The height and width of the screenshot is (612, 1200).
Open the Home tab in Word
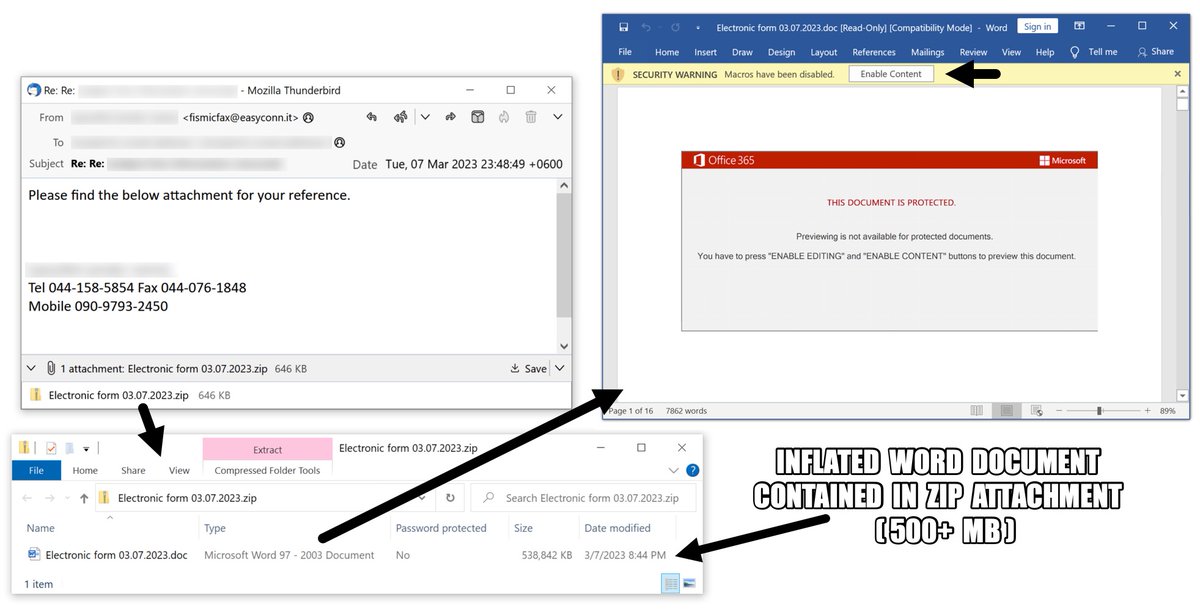pos(667,52)
